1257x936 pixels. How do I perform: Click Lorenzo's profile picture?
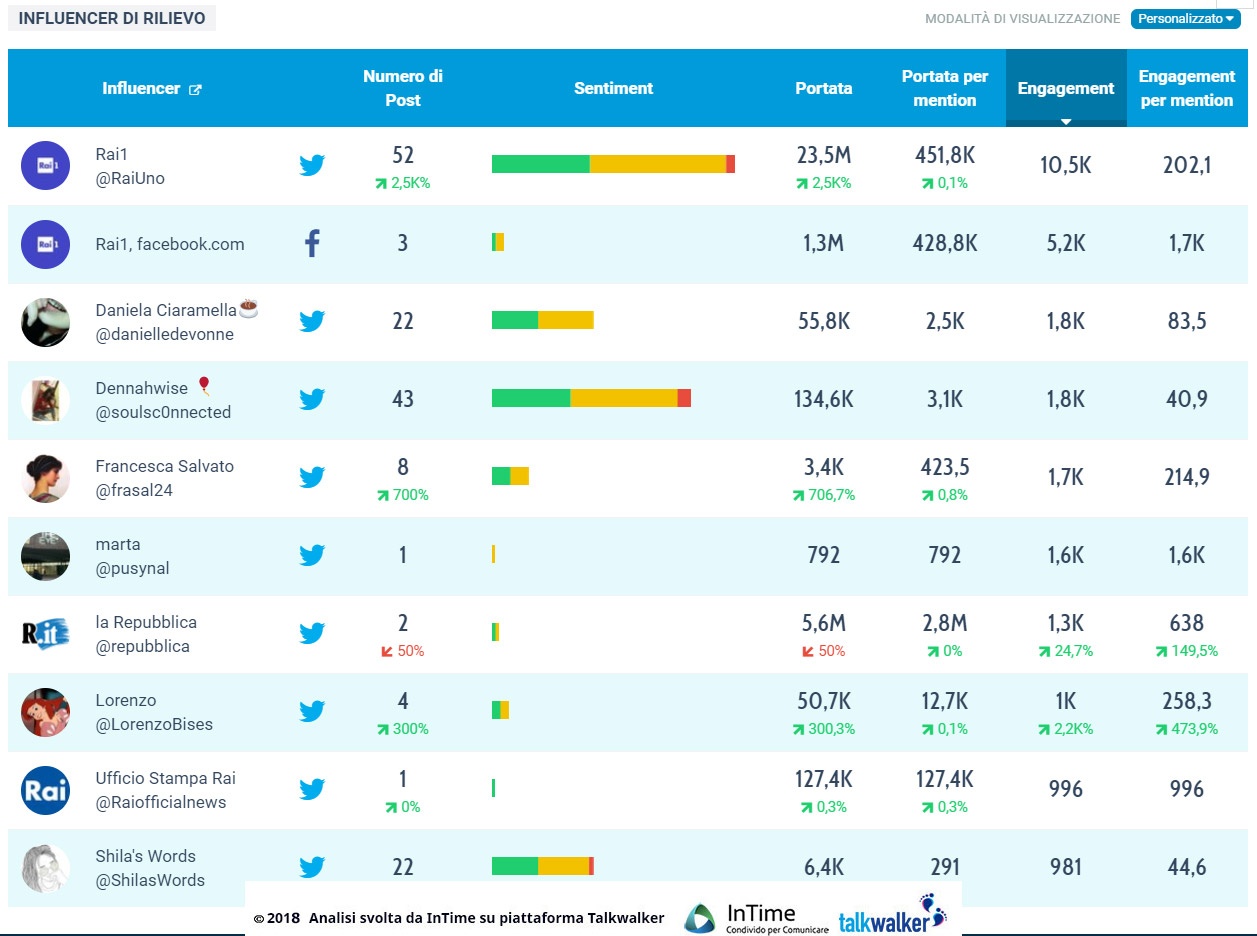tap(45, 712)
